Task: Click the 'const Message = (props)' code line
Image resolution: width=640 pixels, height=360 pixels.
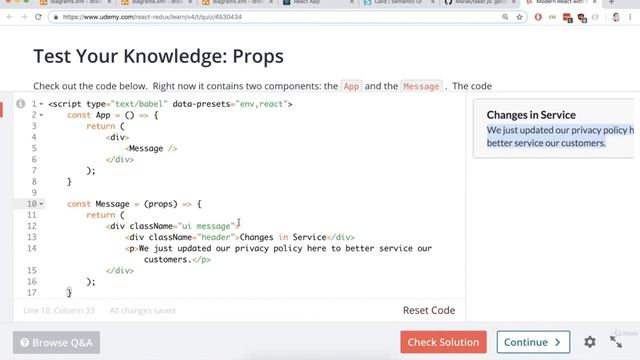Action: point(134,204)
